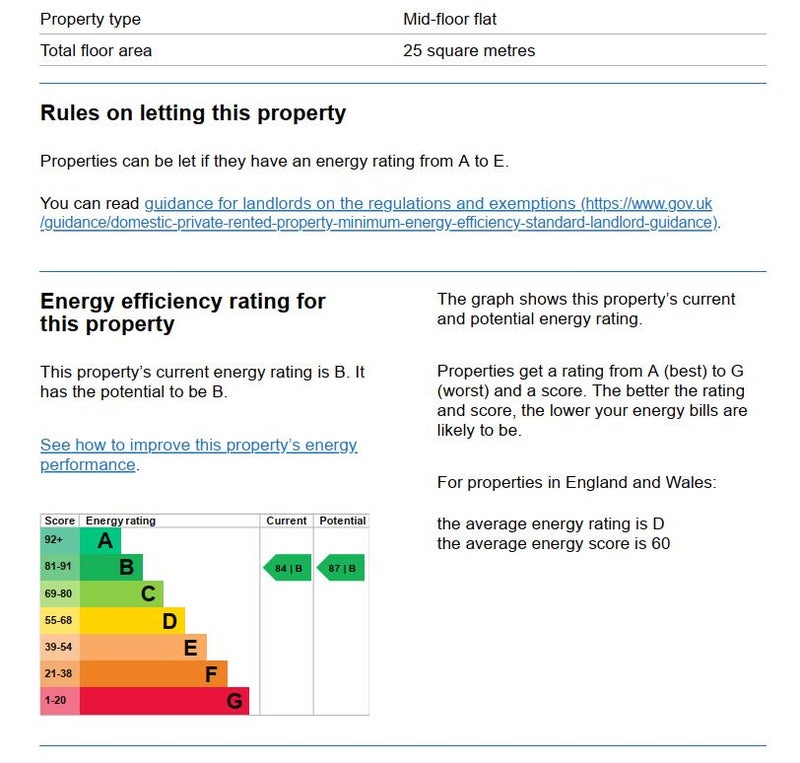The image size is (800, 763).
Task: Click the orange E rating band
Action: (144, 647)
